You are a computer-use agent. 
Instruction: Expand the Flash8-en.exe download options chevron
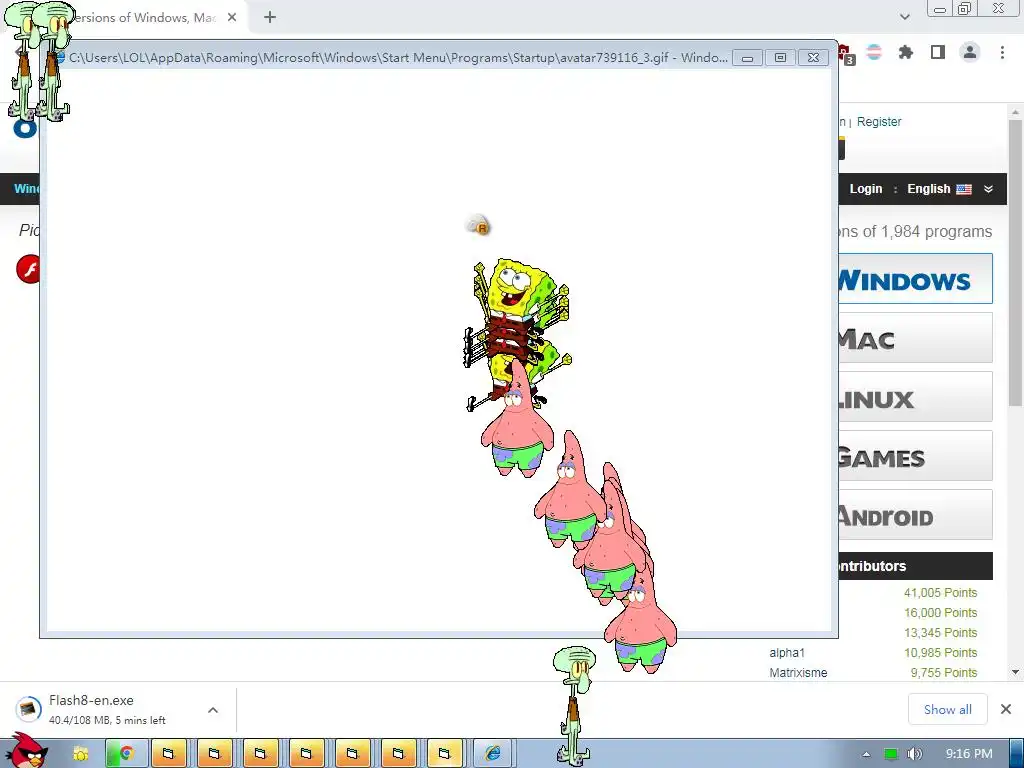(x=213, y=710)
